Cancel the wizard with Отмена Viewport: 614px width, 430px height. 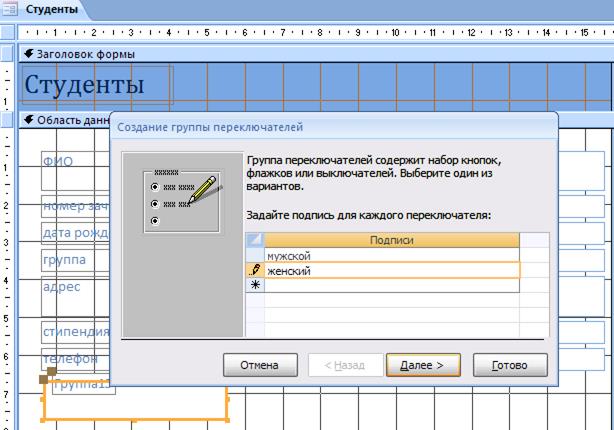pos(259,365)
